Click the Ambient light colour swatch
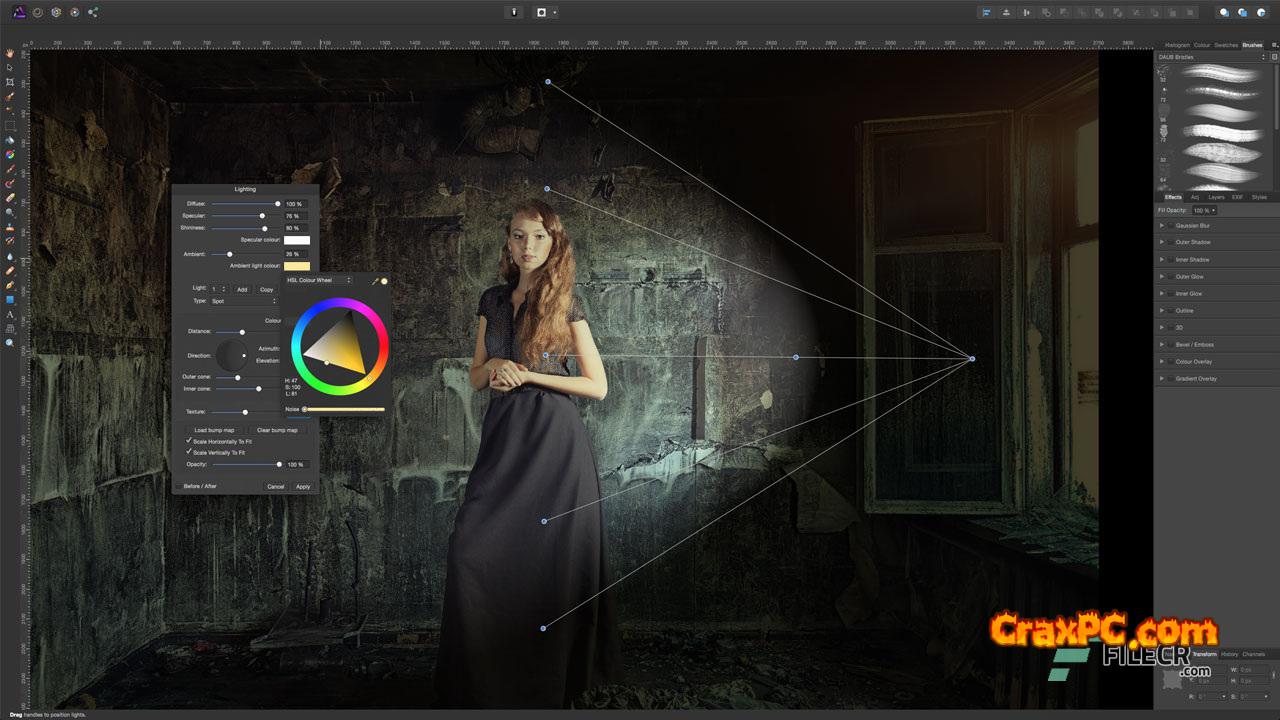Image resolution: width=1280 pixels, height=720 pixels. [x=297, y=266]
